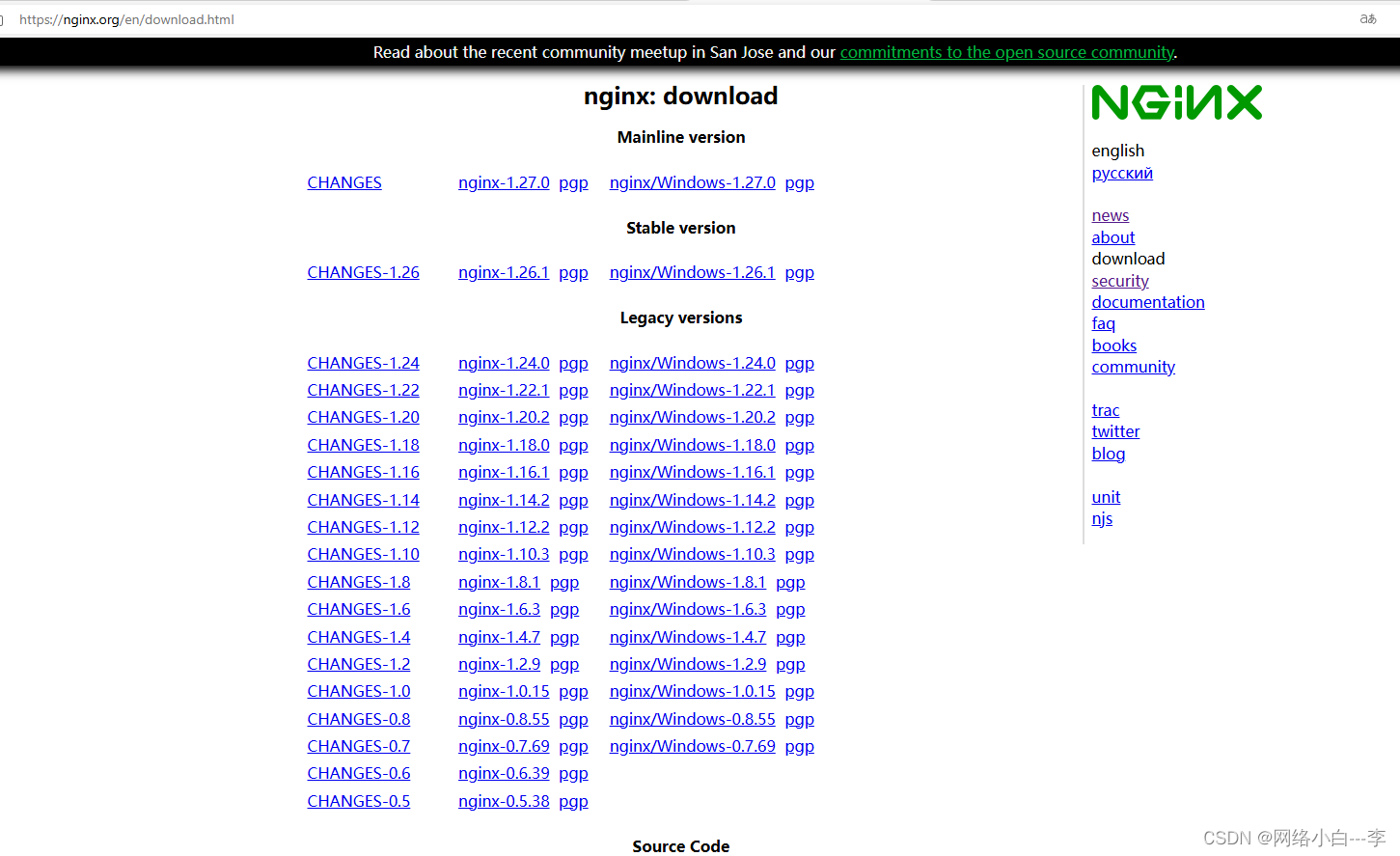
Task: Open CHANGES-1.18 link
Action: coord(363,445)
